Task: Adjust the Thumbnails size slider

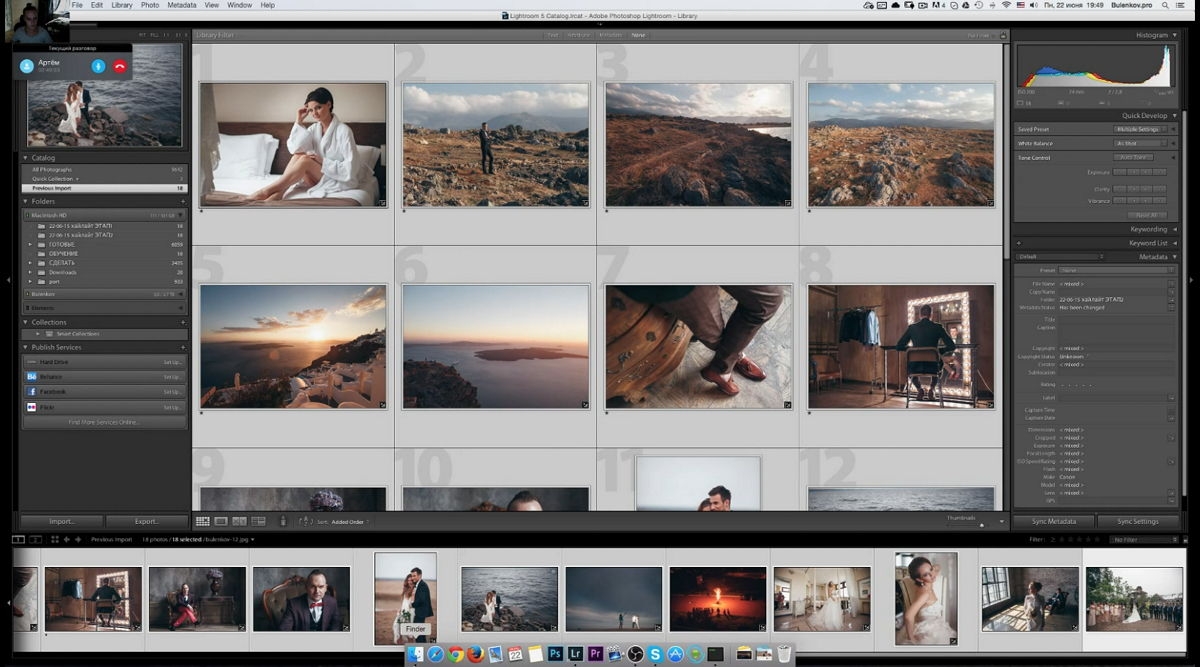Action: (982, 524)
